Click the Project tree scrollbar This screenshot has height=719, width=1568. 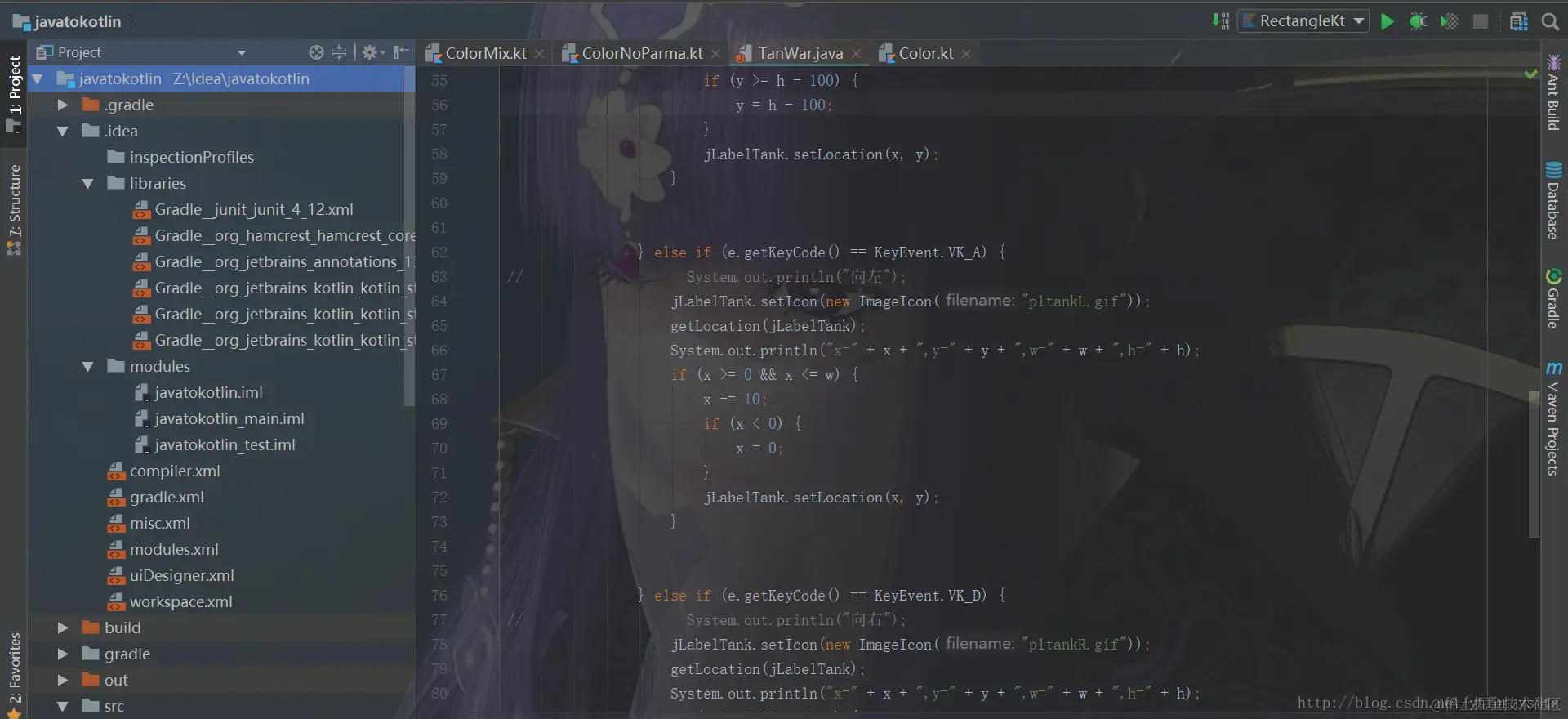coord(409,237)
